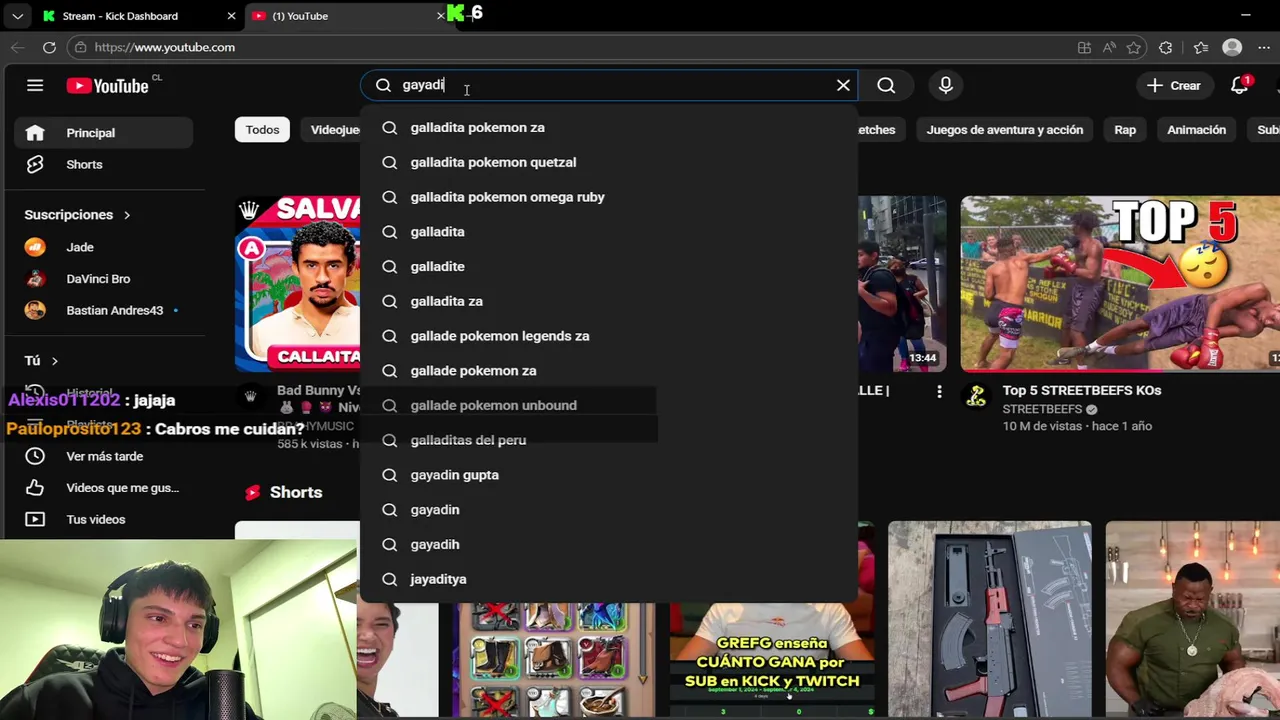Open the browser tab list dropdown
1280x720 pixels.
(x=17, y=16)
